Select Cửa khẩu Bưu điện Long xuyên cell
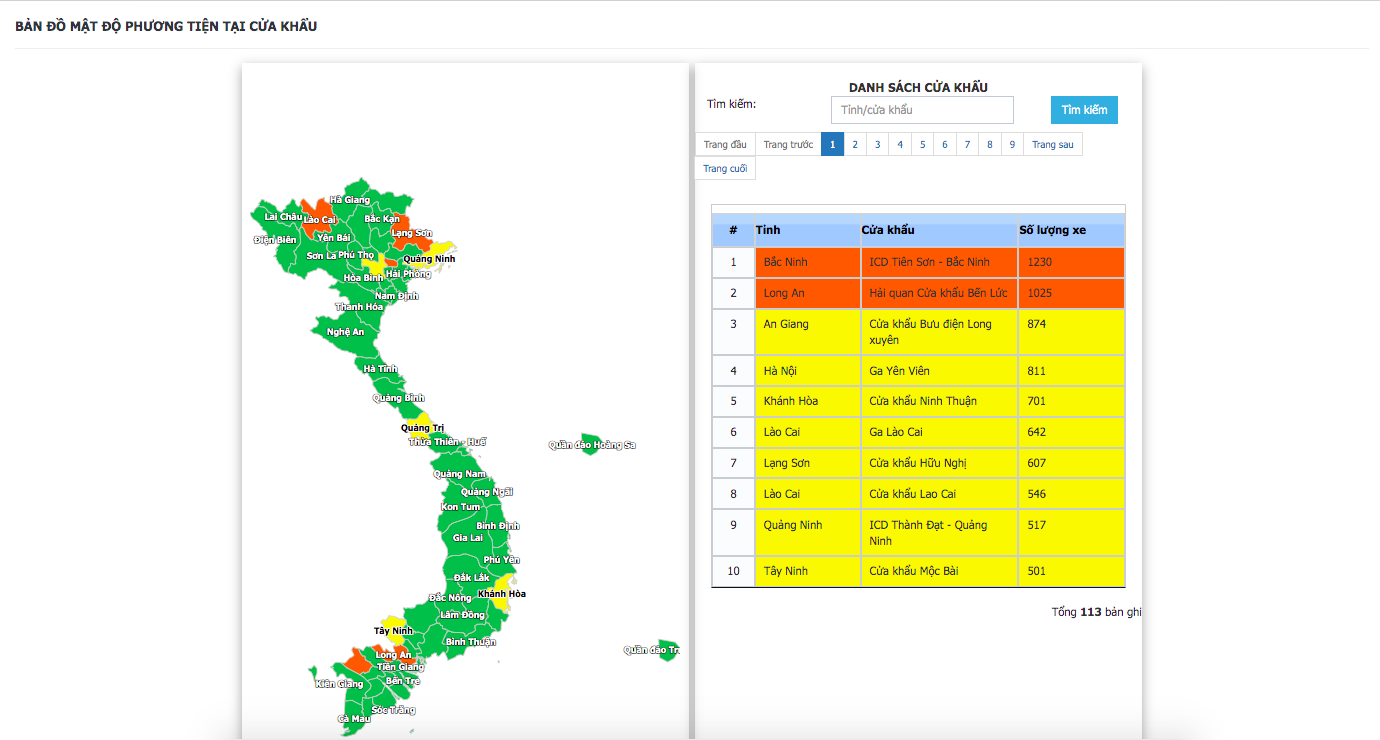Viewport: 1380px width, 740px height. coord(939,332)
